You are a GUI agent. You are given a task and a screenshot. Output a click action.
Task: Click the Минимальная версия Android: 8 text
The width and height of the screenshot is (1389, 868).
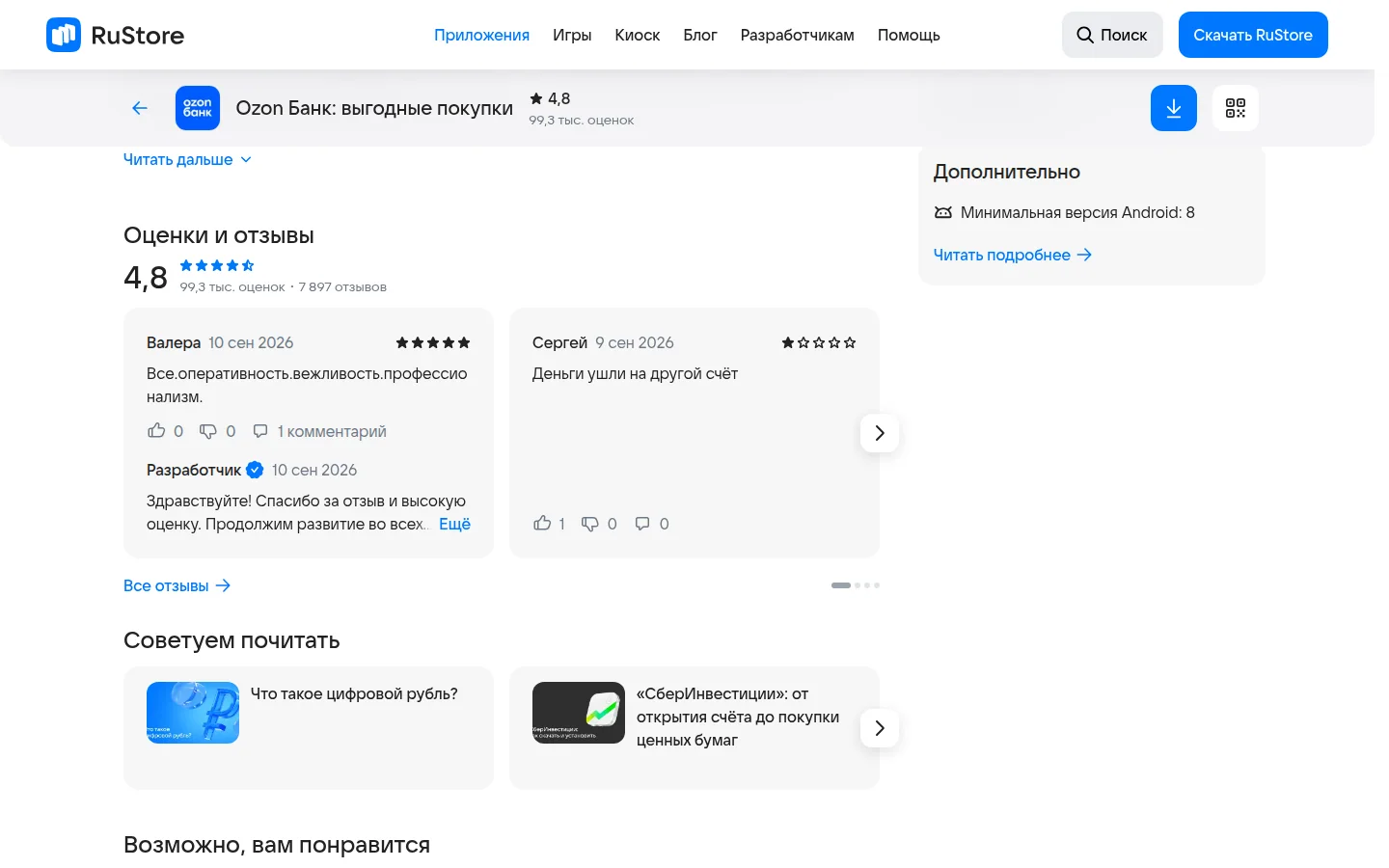[x=1077, y=212]
